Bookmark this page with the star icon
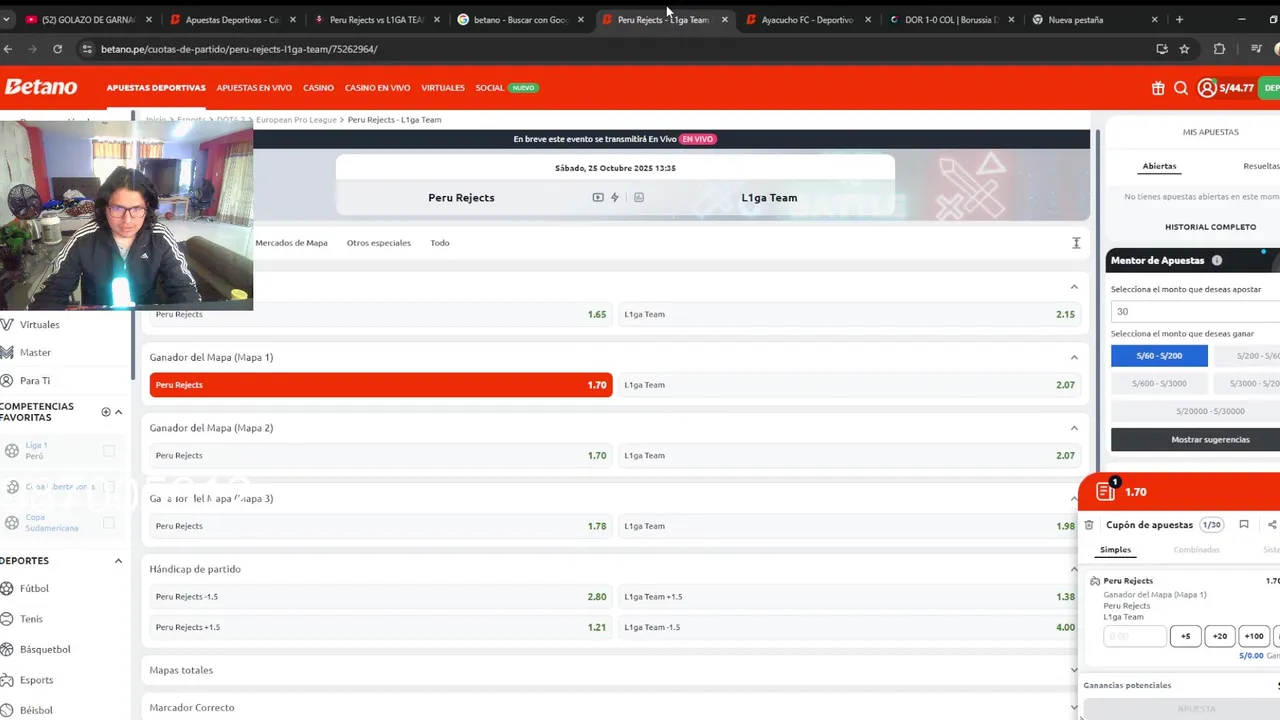 [x=1184, y=49]
